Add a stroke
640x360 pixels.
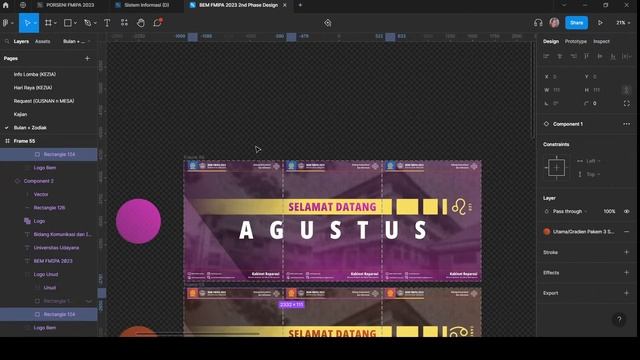[x=627, y=252]
